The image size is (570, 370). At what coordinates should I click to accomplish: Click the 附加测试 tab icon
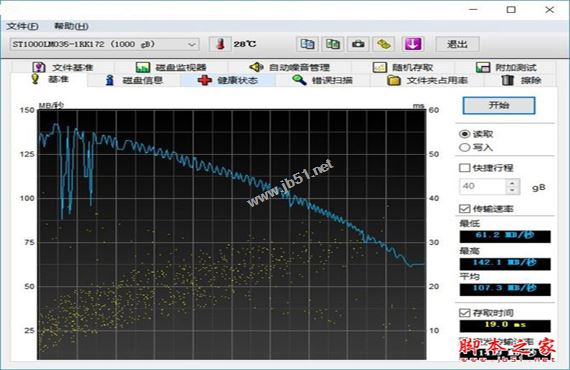(x=483, y=67)
